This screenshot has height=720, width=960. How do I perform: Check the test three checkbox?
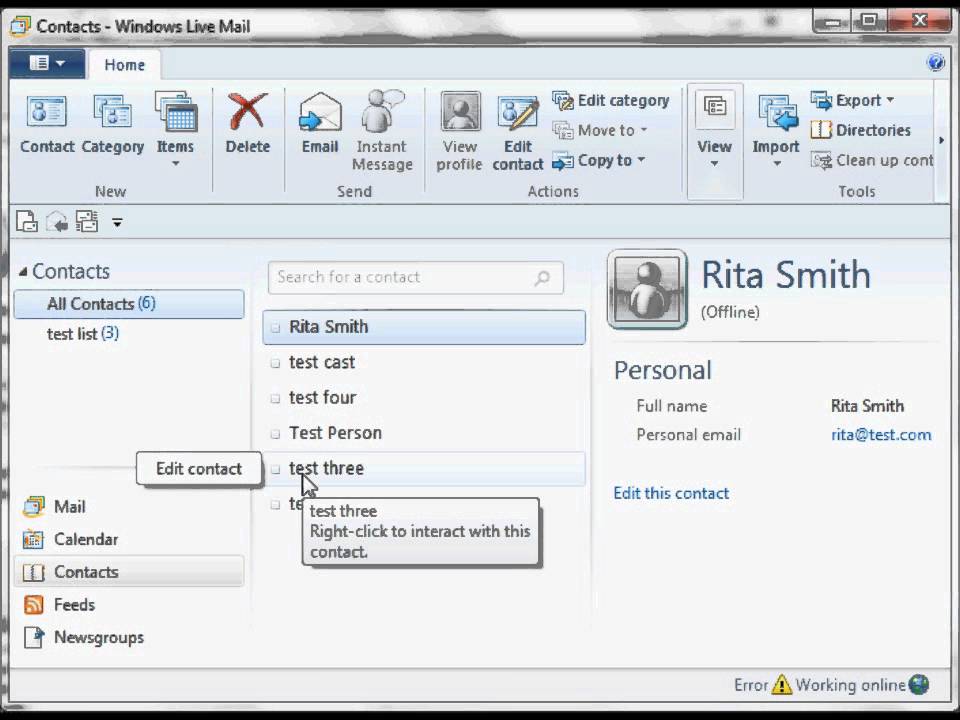coord(276,469)
